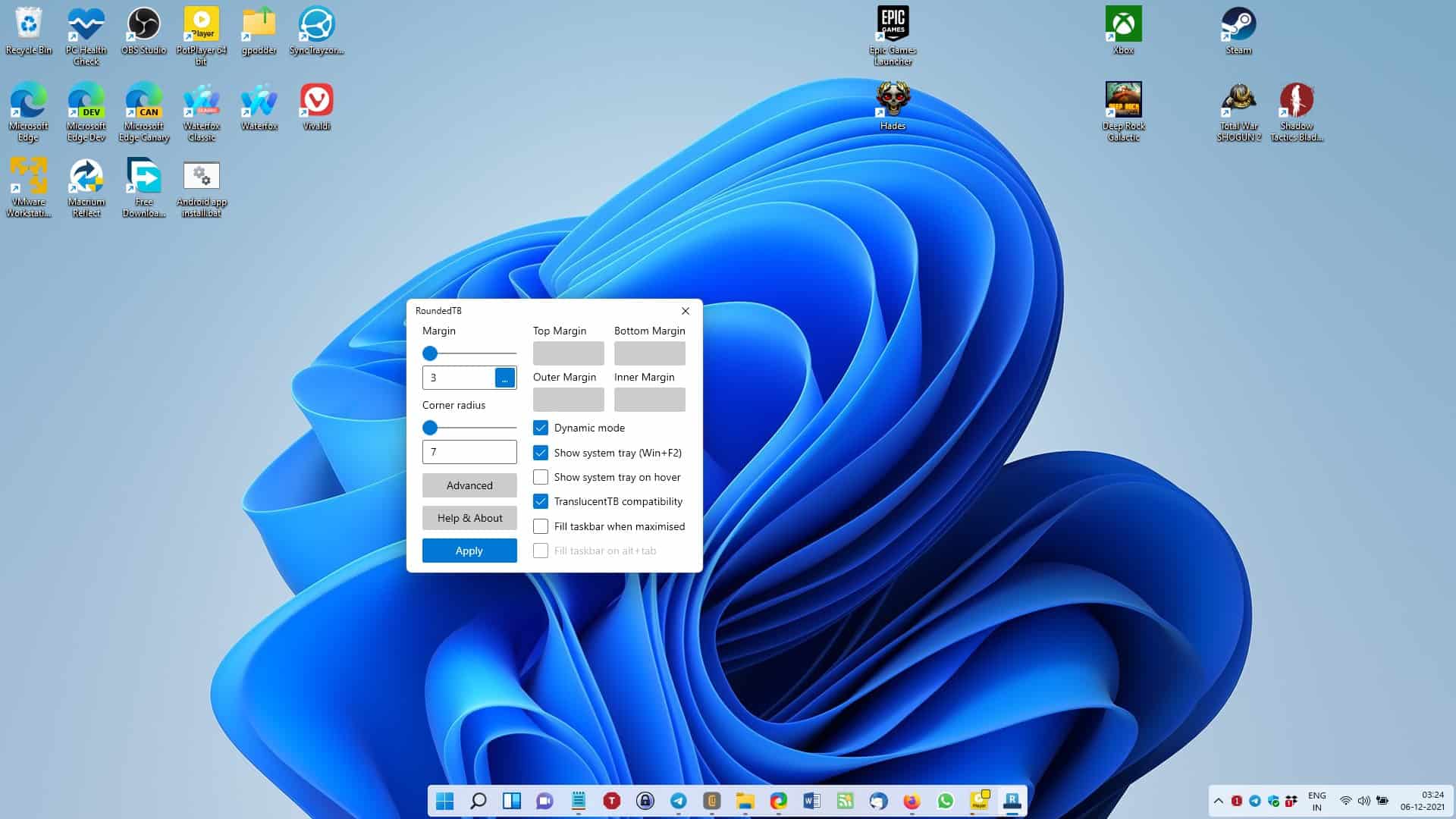Viewport: 1456px width, 819px height.
Task: Open Teams Chat from taskbar
Action: coord(545,801)
